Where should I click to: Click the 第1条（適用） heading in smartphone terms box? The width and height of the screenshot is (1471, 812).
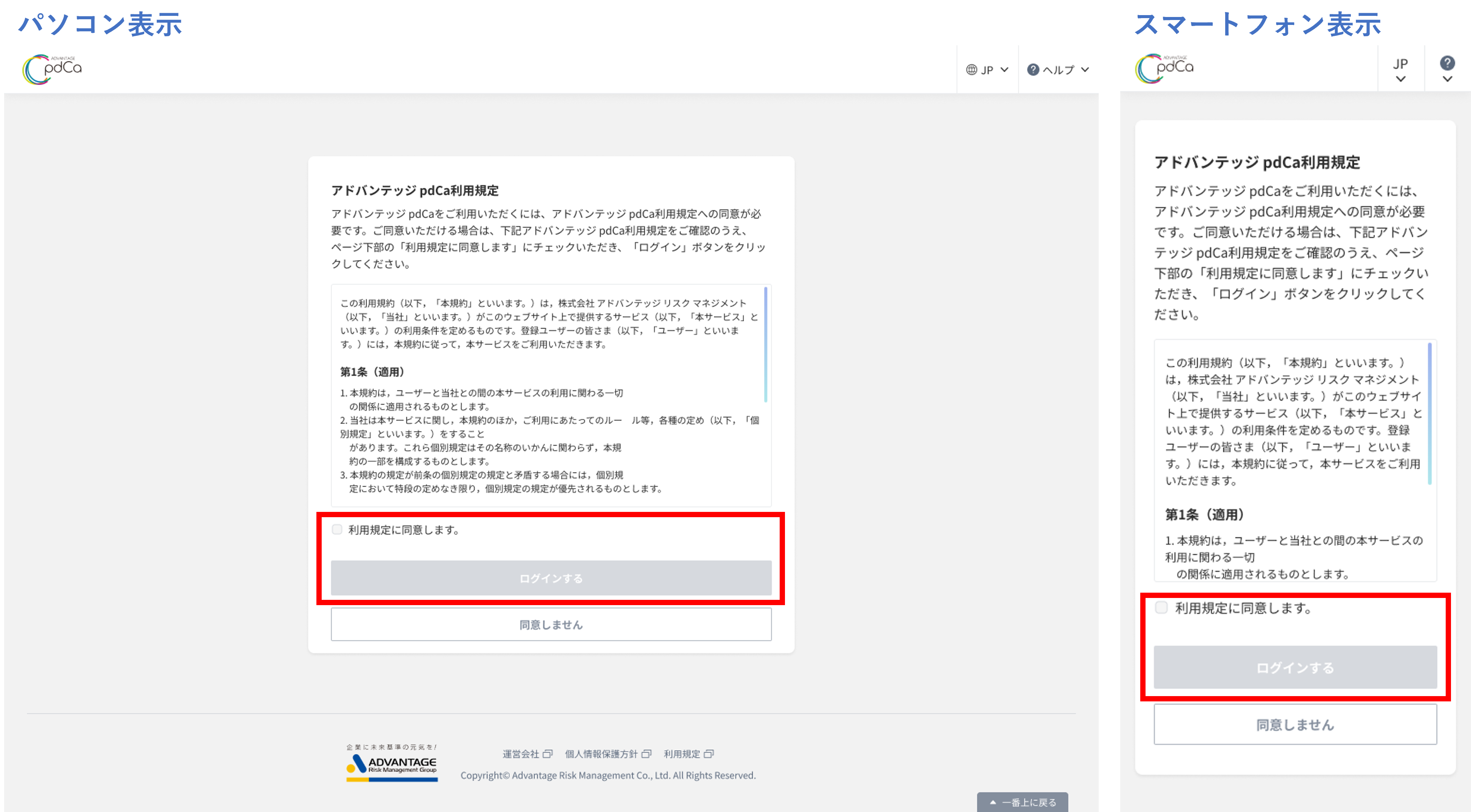(1204, 514)
